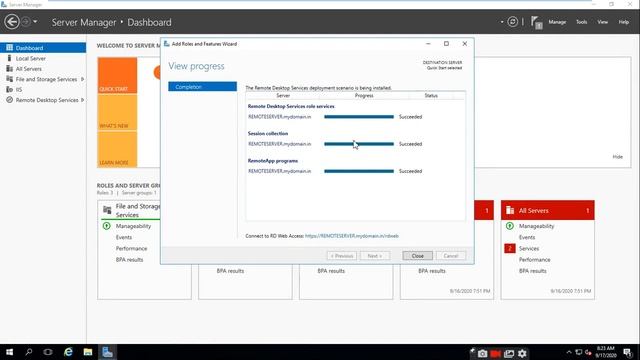Hide the welcome tile
Screen dimensions: 640x360
click(618, 157)
